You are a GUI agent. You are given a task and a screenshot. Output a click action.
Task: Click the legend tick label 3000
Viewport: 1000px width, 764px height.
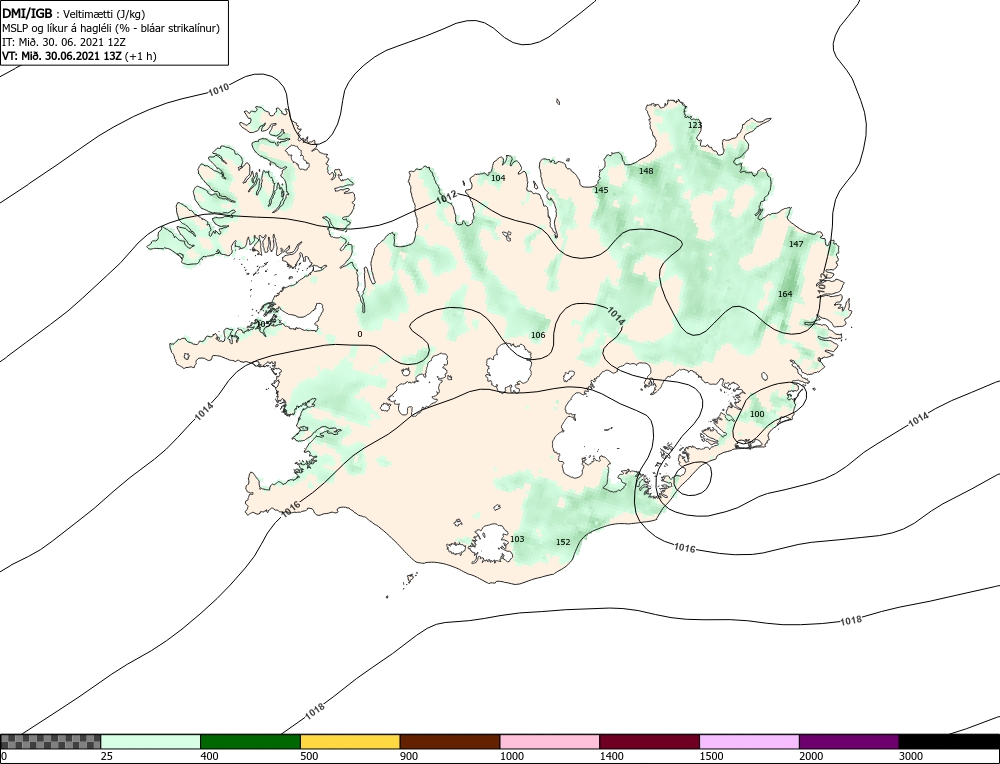tap(911, 756)
